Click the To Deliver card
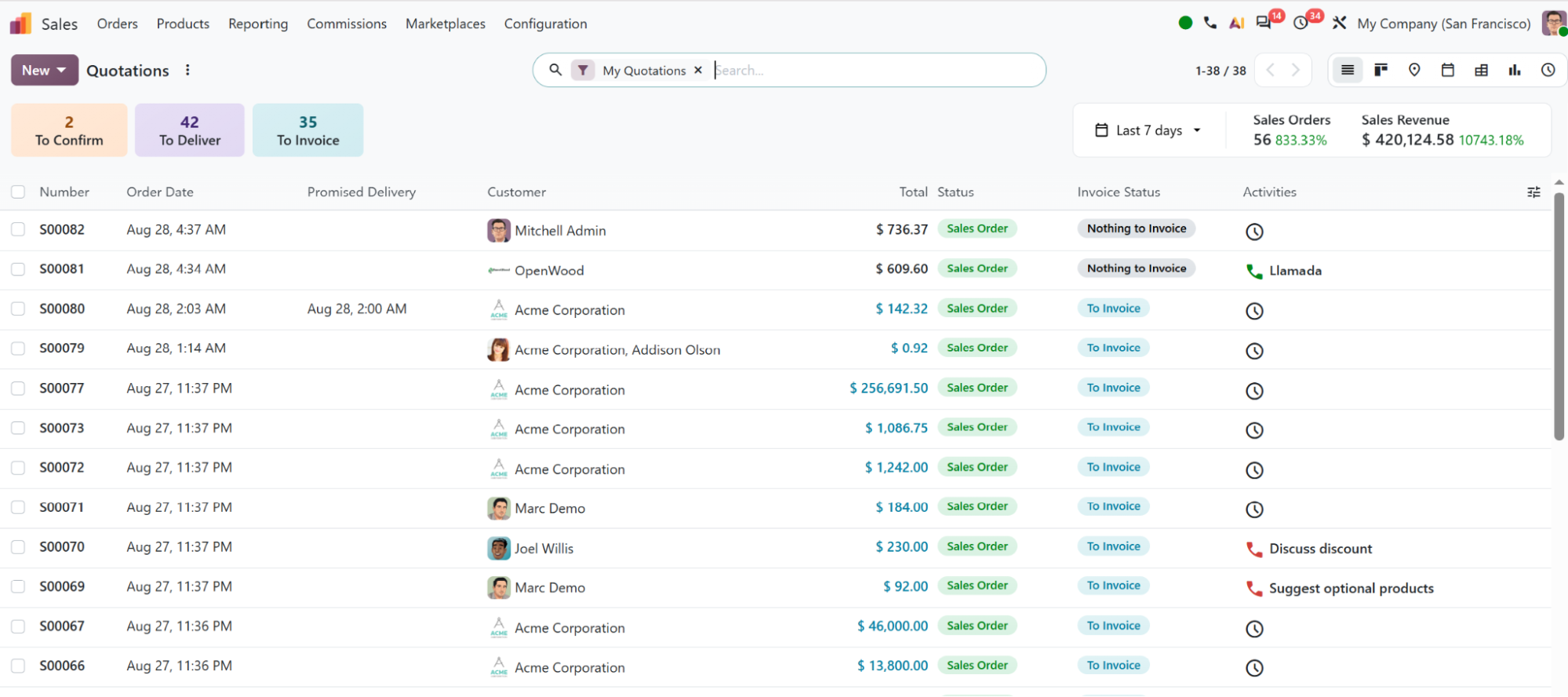Image resolution: width=1568 pixels, height=697 pixels. (x=190, y=130)
